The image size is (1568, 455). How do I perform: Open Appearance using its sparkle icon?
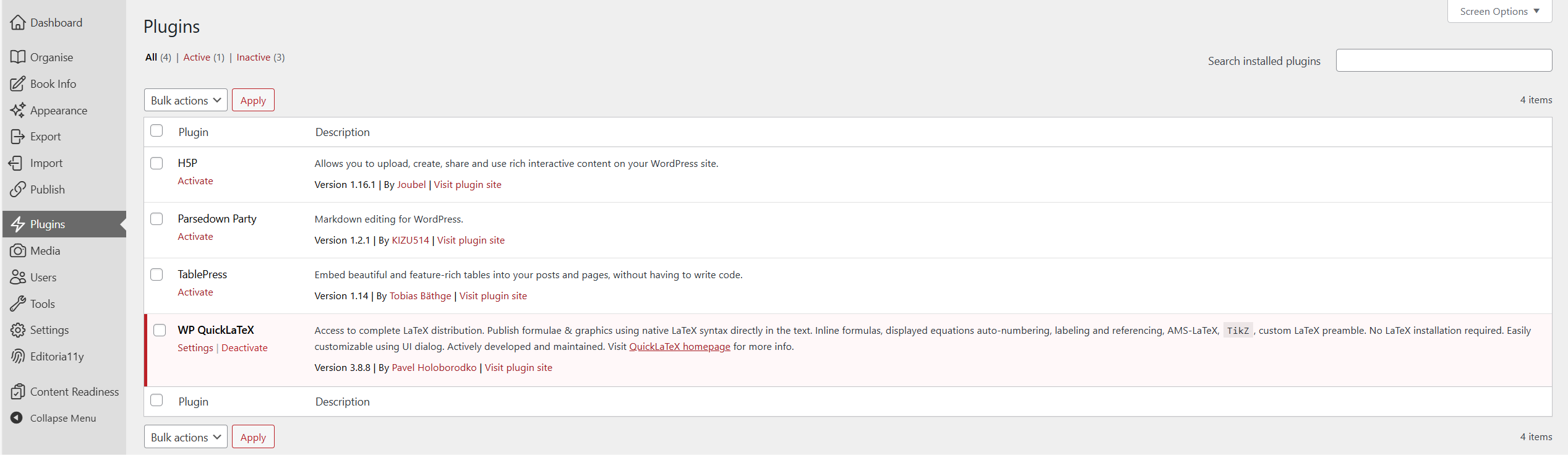coord(18,110)
